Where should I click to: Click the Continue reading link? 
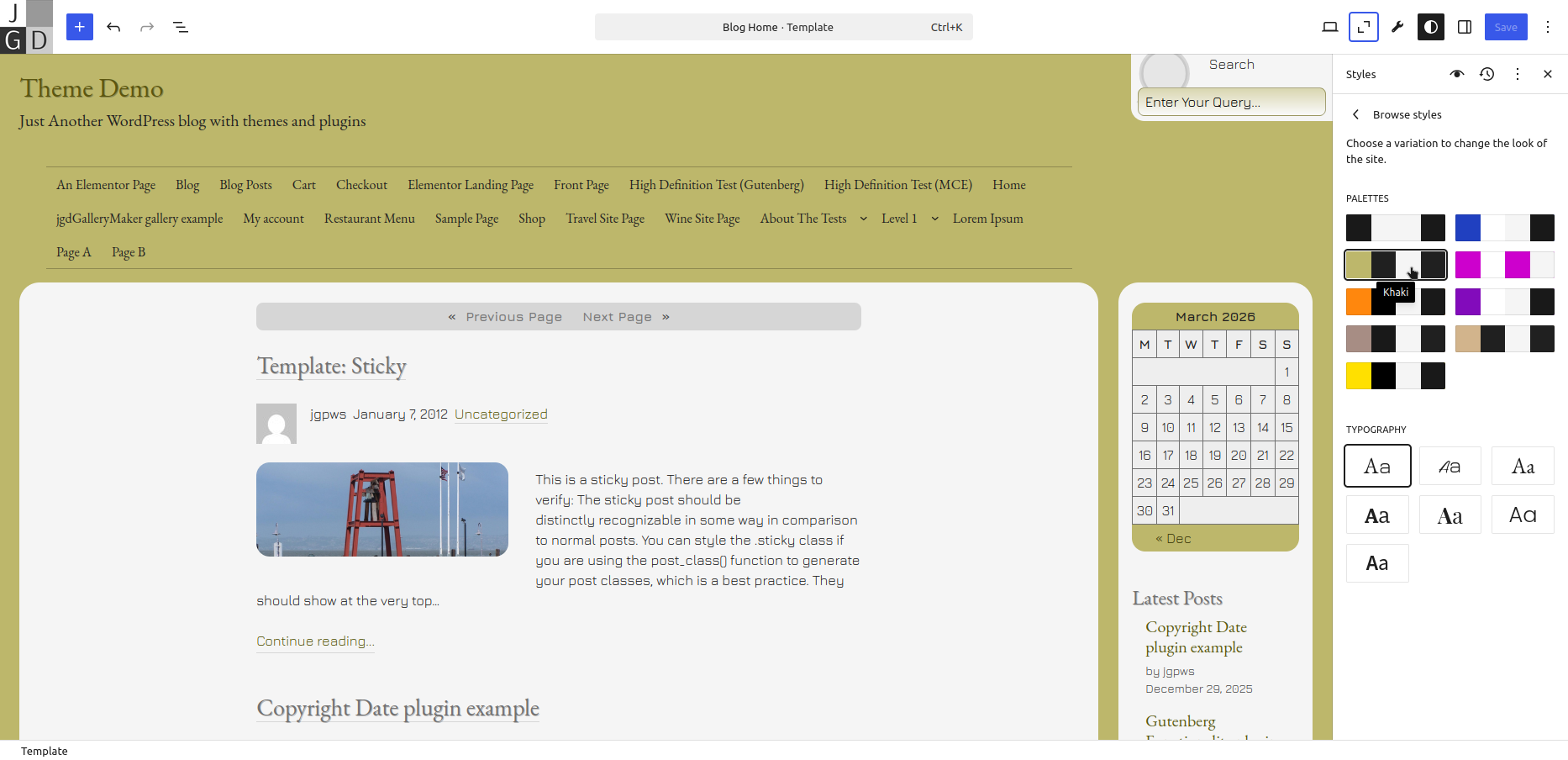point(315,641)
